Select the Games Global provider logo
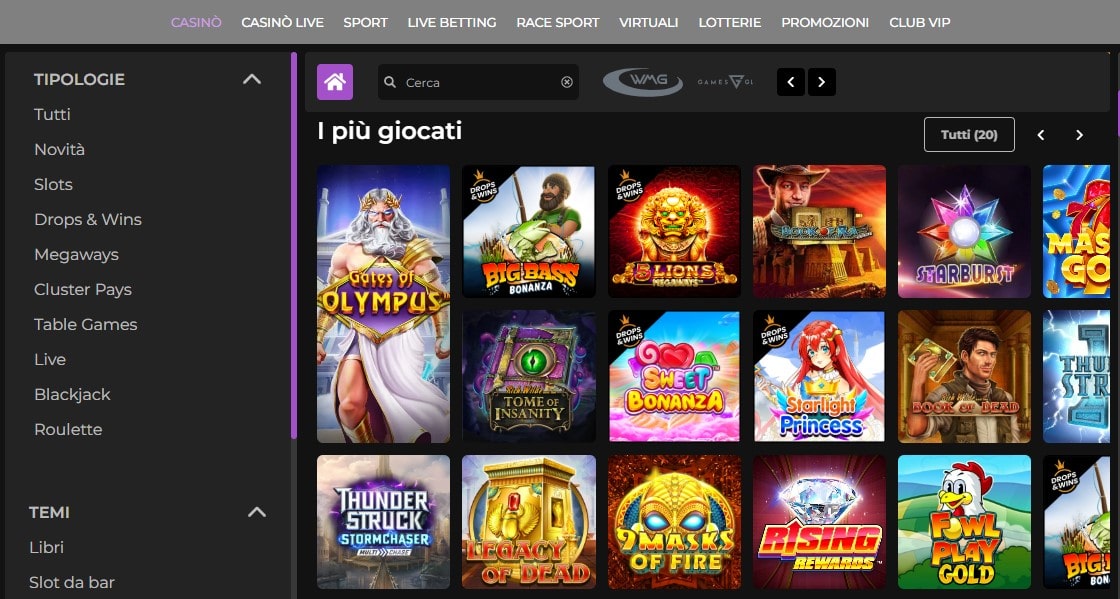This screenshot has width=1120, height=599. click(x=726, y=82)
